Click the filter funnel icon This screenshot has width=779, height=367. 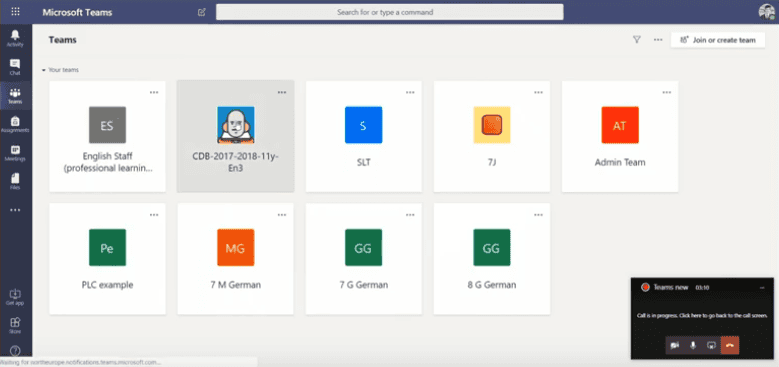(x=636, y=40)
